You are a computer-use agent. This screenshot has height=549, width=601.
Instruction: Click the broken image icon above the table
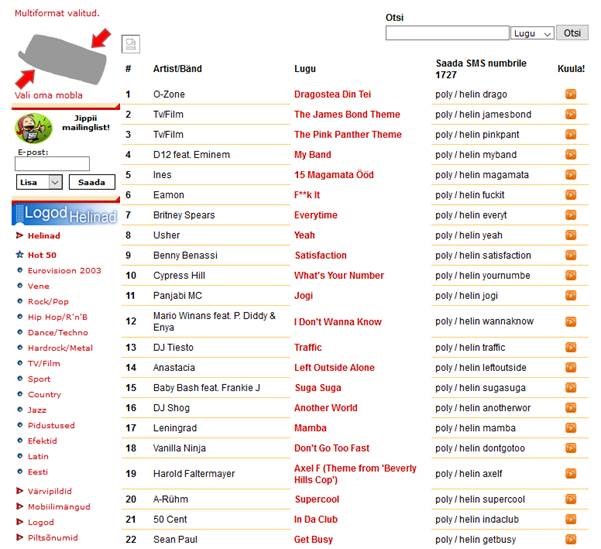[131, 44]
